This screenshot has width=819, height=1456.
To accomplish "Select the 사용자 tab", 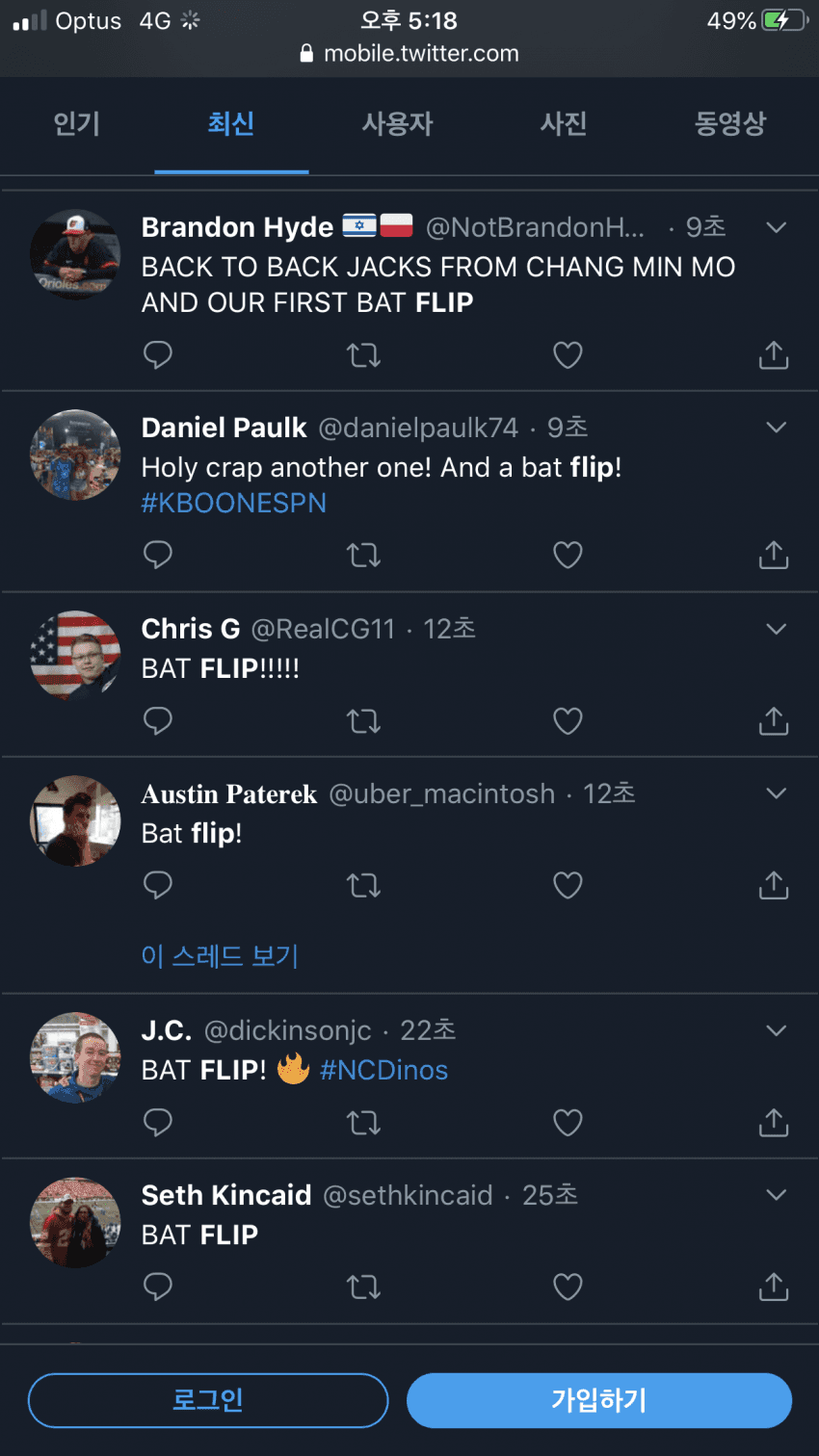I will (397, 124).
